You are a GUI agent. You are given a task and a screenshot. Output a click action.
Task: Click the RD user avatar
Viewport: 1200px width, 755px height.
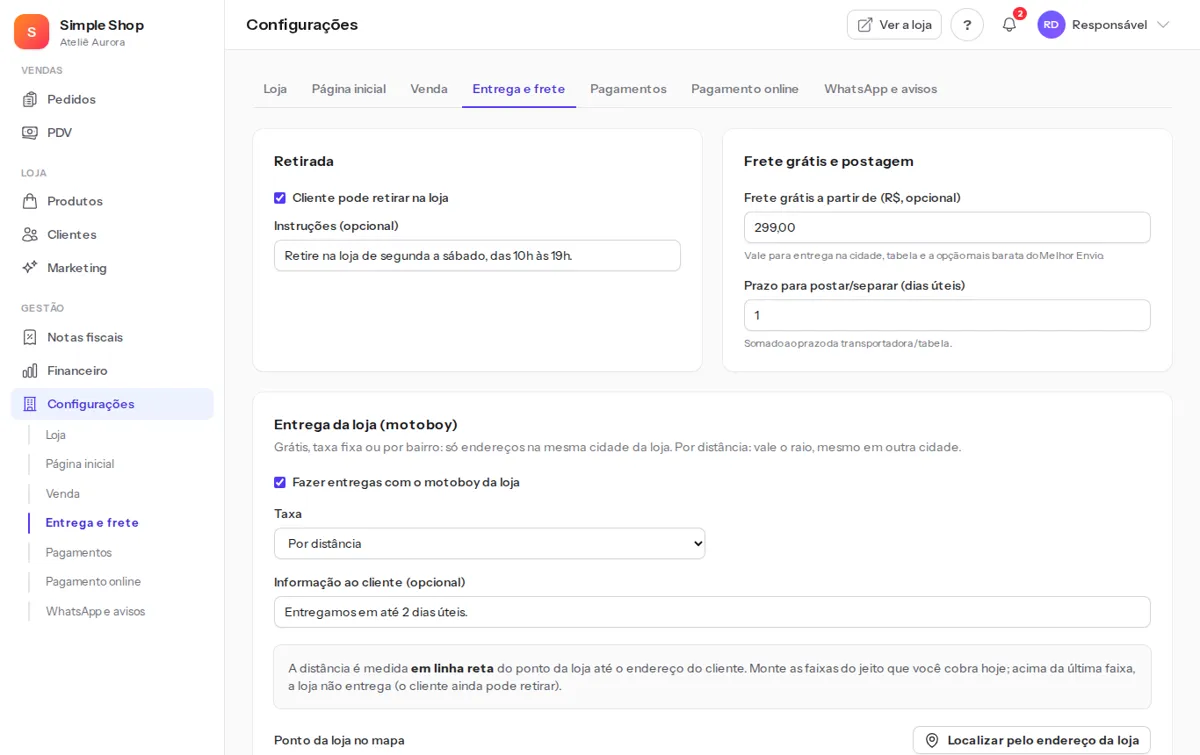1051,25
